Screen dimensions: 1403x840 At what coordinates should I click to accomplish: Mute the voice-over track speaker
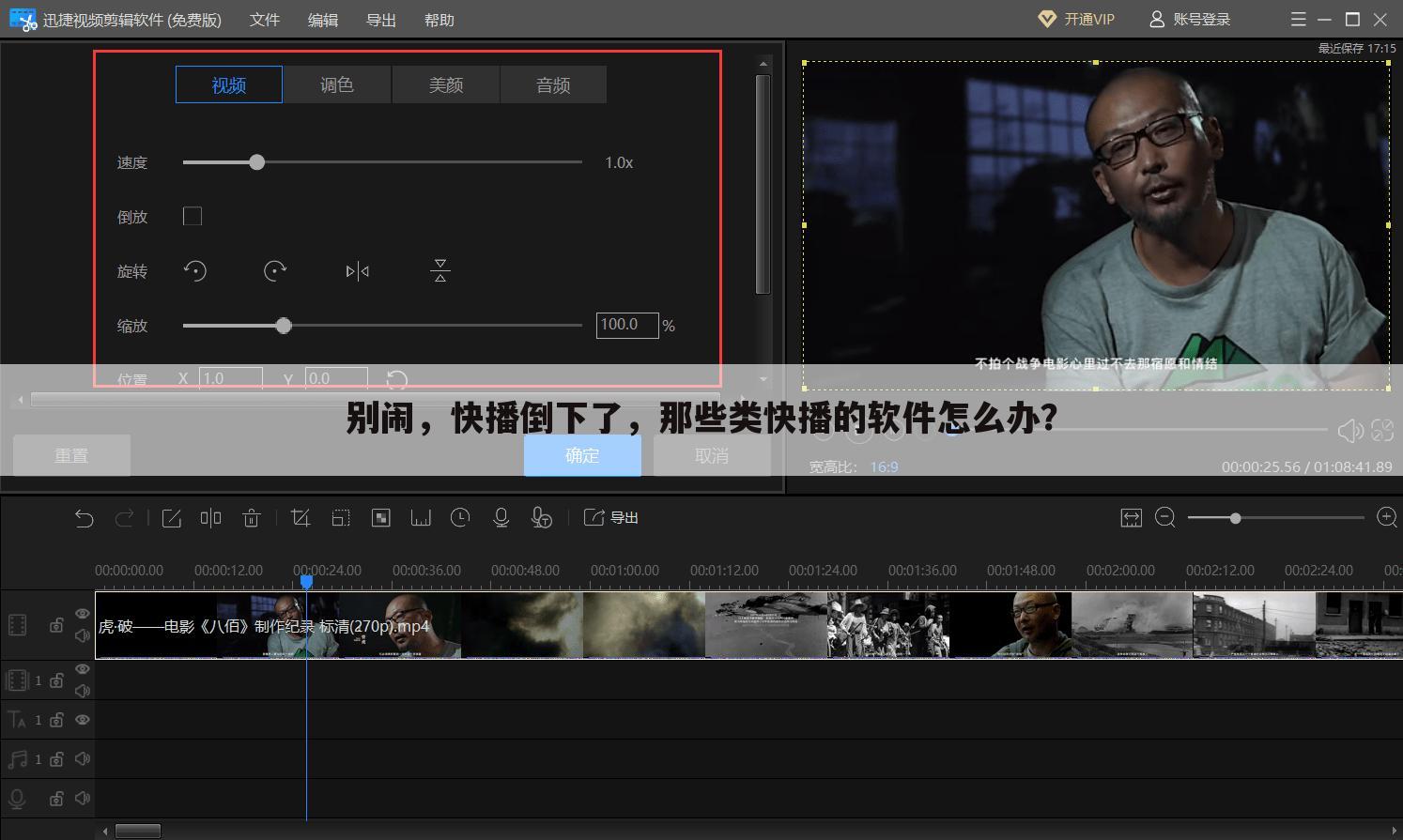[83, 798]
